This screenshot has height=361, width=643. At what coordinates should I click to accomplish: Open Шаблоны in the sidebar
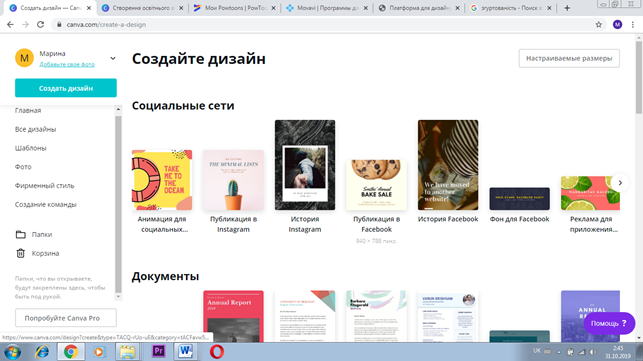[31, 148]
